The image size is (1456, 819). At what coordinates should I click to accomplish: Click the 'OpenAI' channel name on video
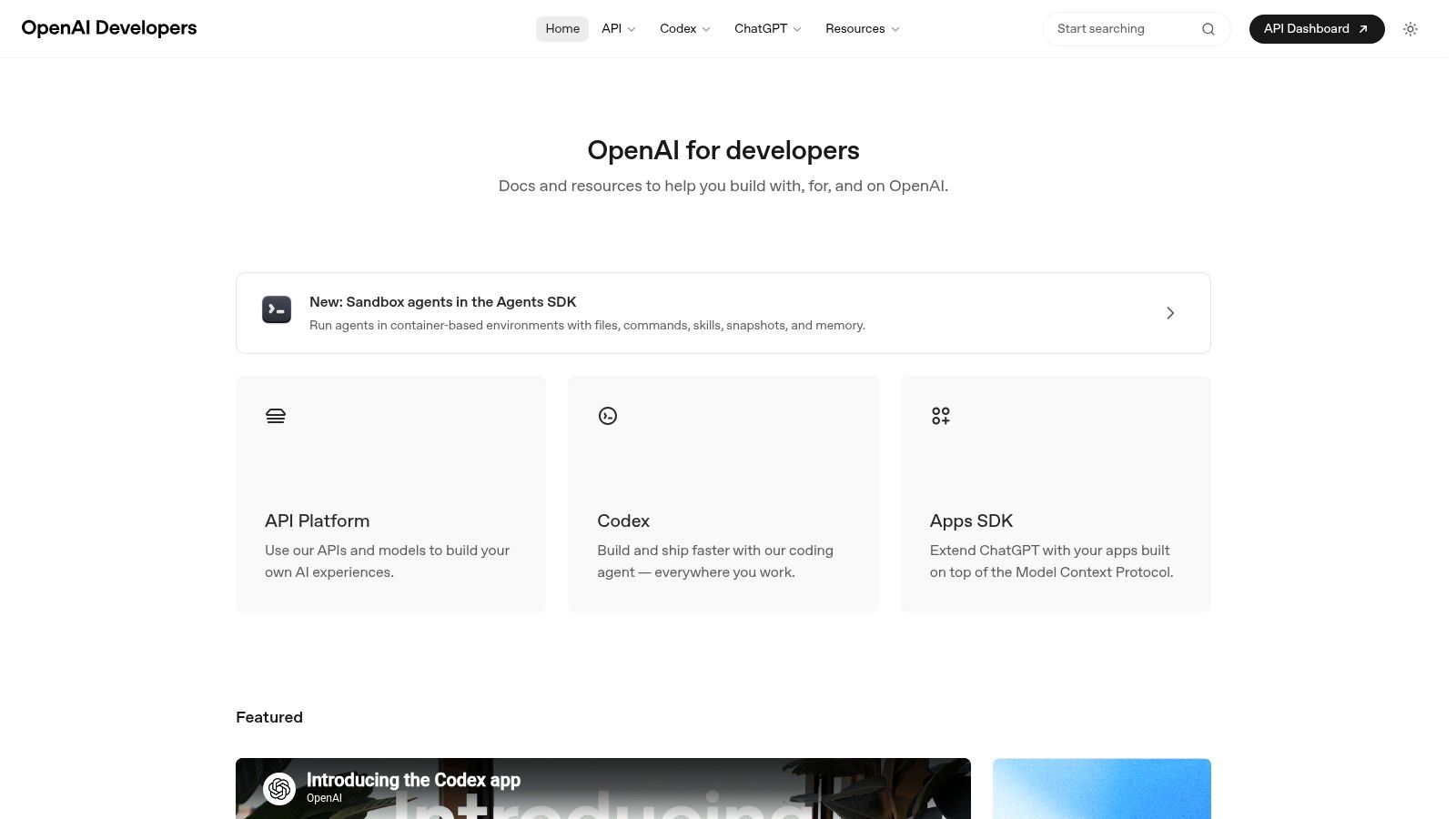(x=324, y=798)
